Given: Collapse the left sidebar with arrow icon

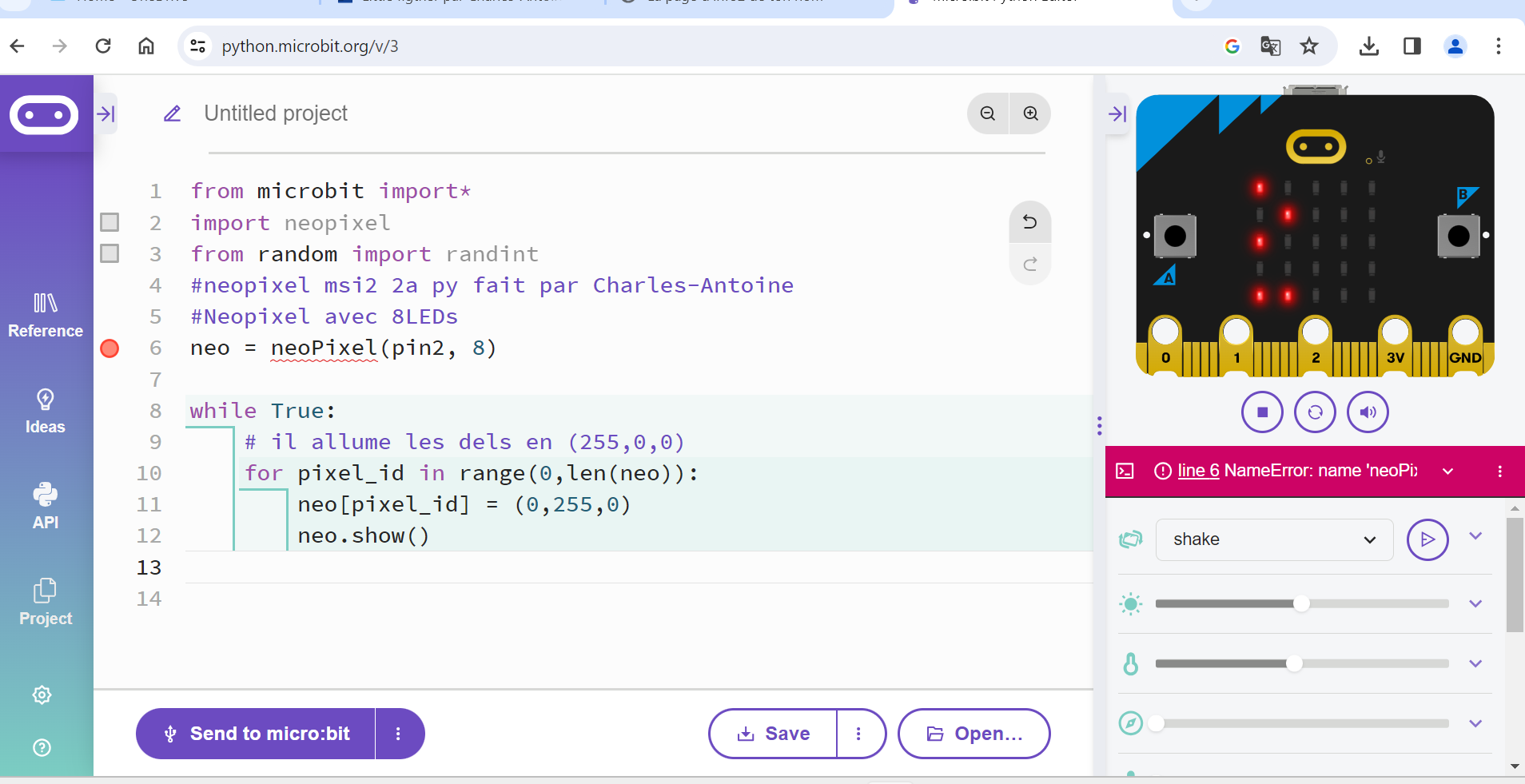Looking at the screenshot, I should click(x=106, y=113).
